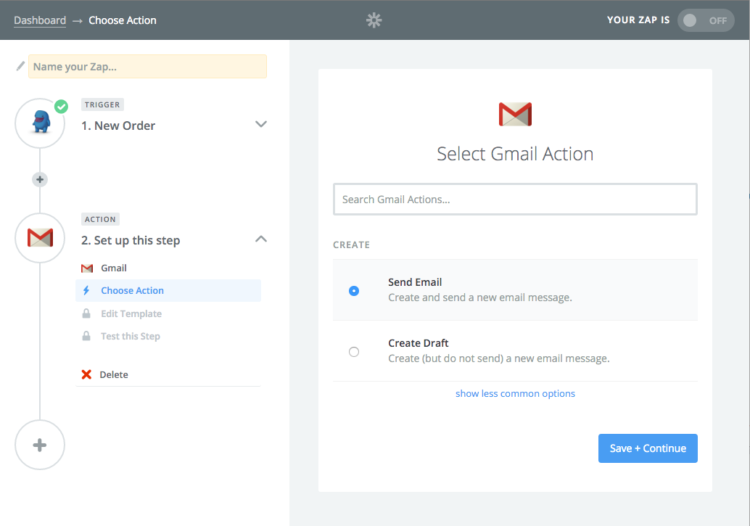Click the lock icon beside Edit Template
The image size is (750, 526).
(x=86, y=313)
